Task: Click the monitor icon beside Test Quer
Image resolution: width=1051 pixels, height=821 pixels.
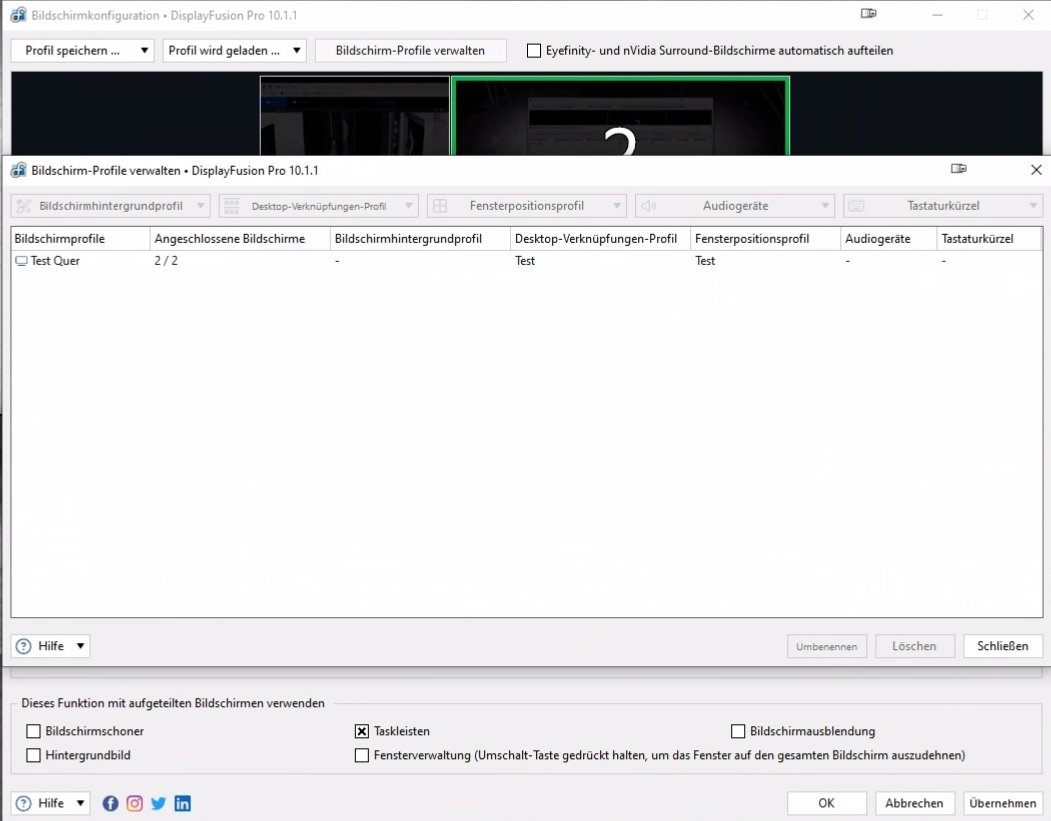Action: (x=21, y=261)
